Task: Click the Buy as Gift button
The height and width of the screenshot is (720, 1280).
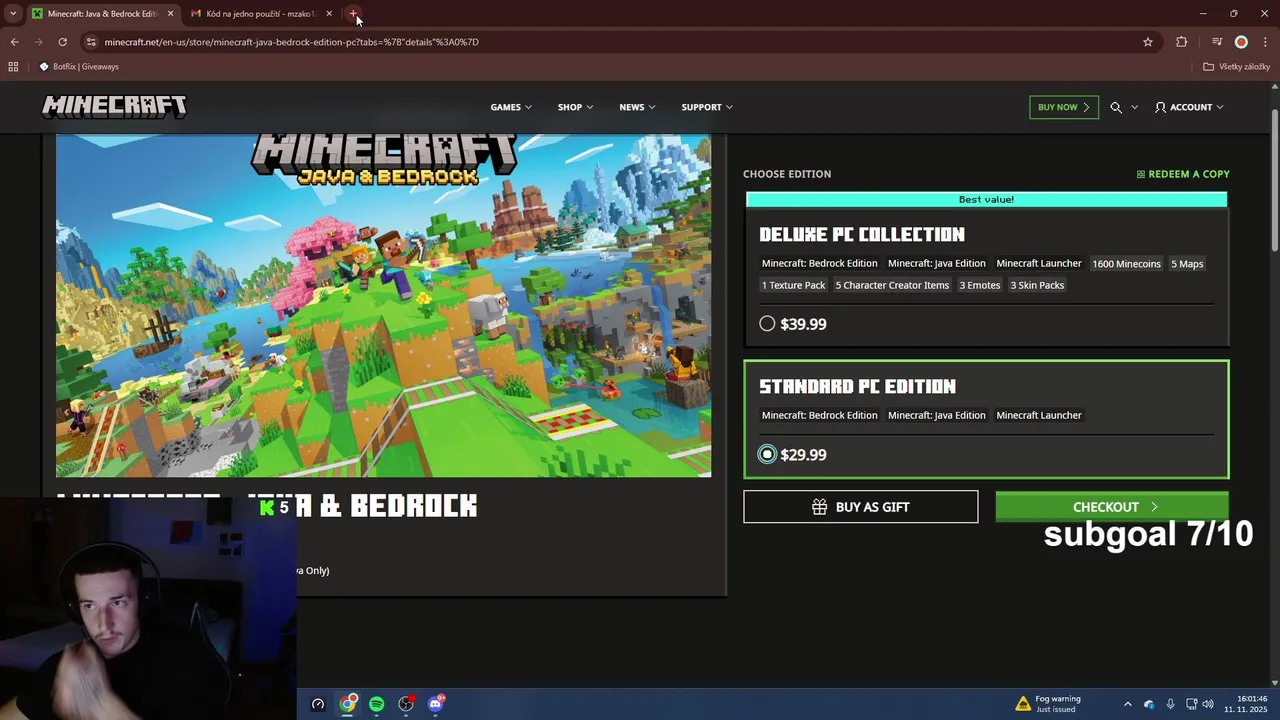Action: pos(860,507)
